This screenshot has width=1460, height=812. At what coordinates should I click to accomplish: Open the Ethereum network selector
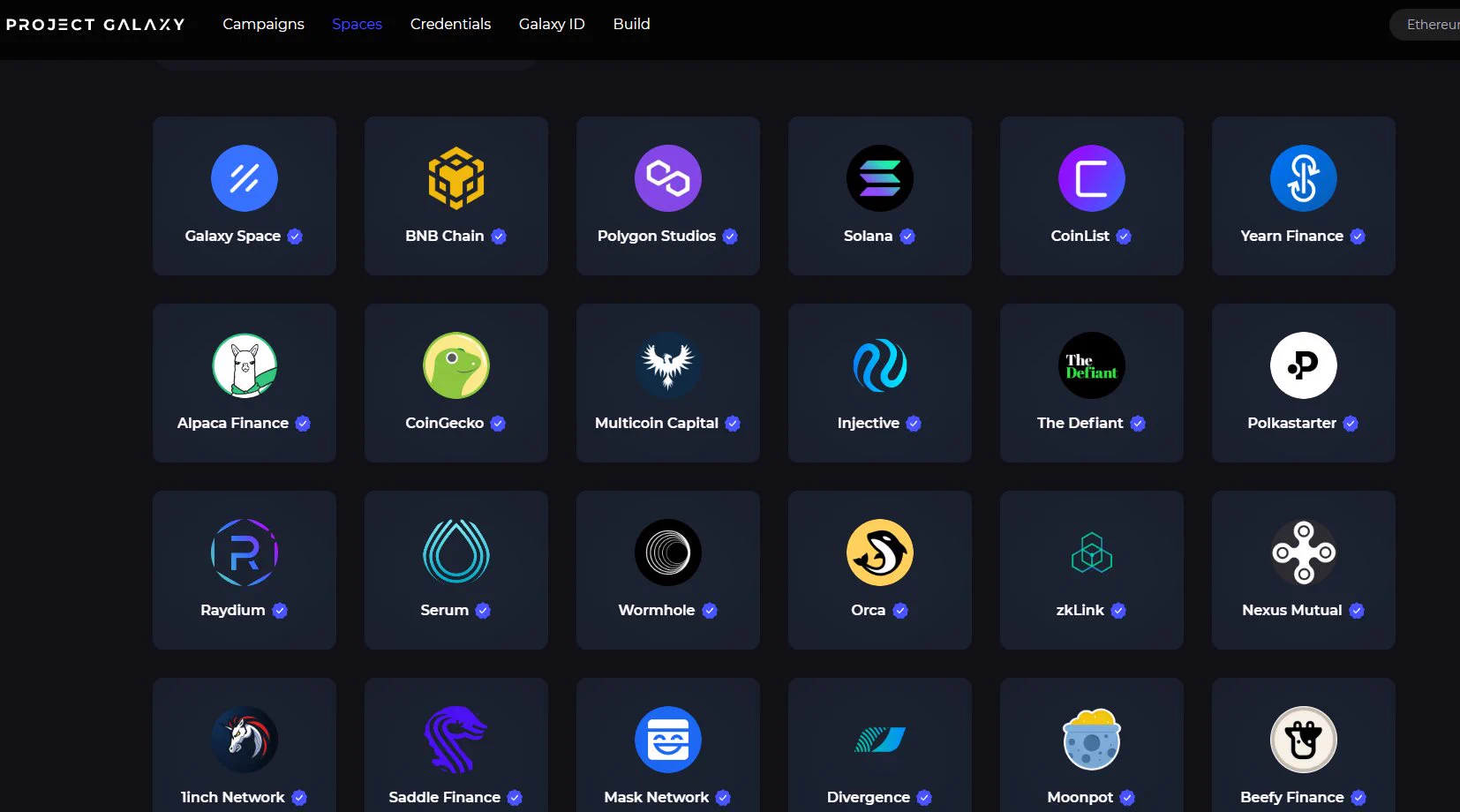coord(1425,25)
